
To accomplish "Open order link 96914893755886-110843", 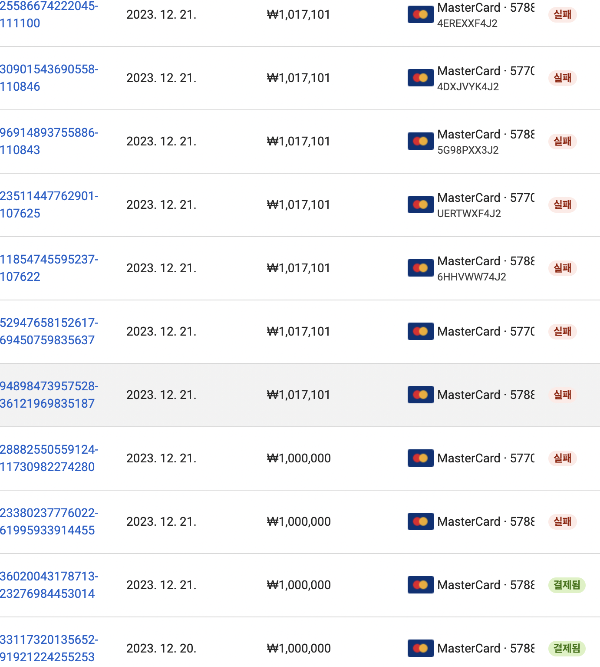I will pos(49,141).
